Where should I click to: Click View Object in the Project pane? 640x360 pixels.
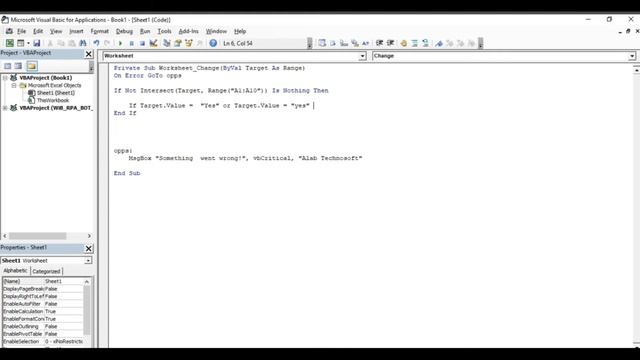pyautogui.click(x=18, y=66)
